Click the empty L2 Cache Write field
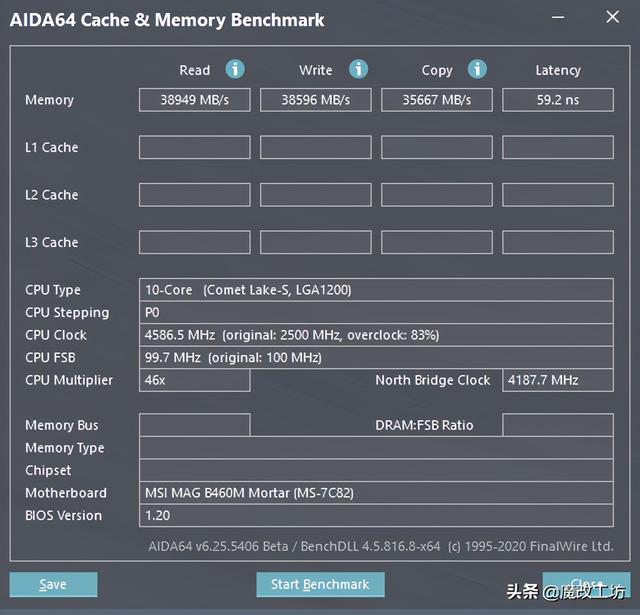 click(x=315, y=195)
